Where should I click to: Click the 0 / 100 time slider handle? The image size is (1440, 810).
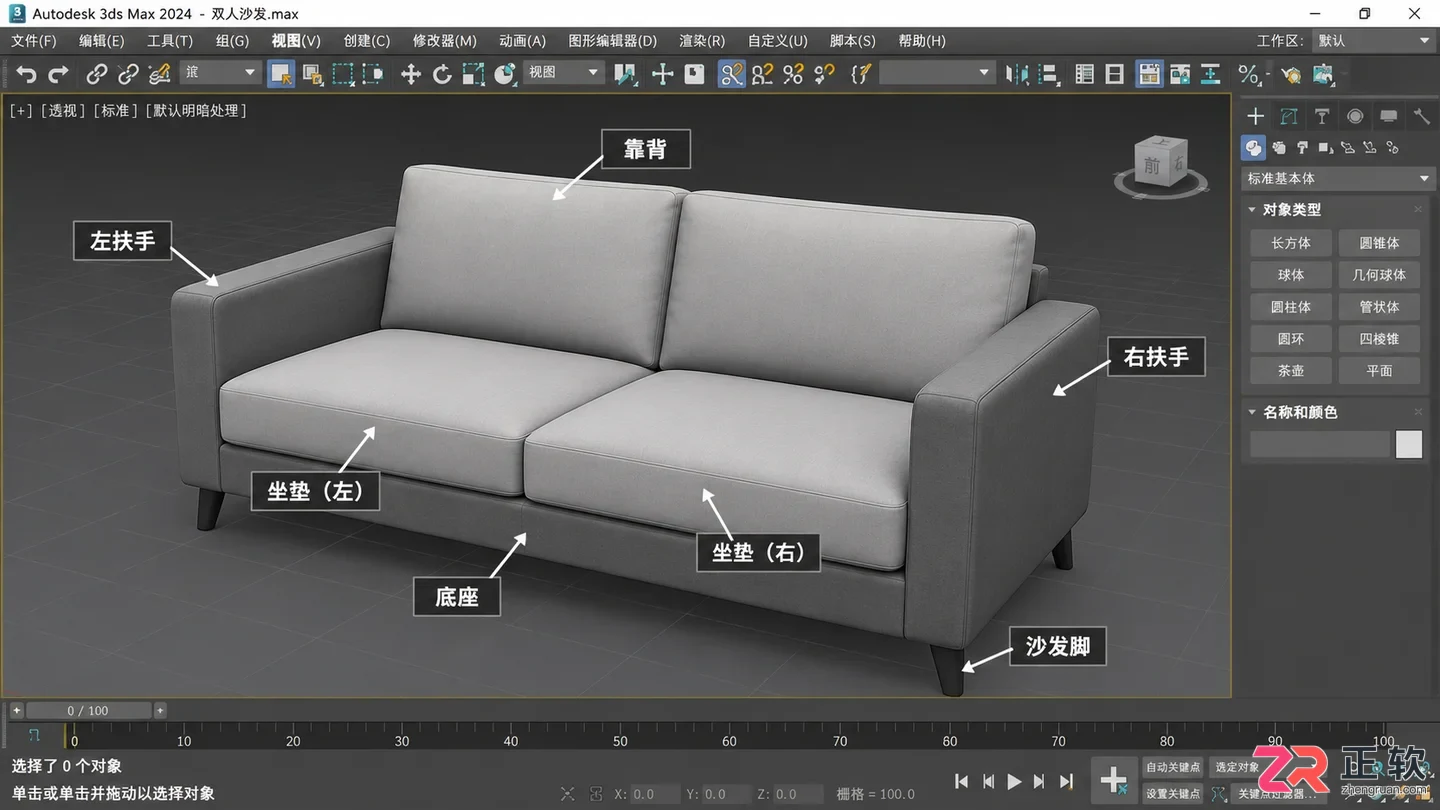tap(88, 711)
